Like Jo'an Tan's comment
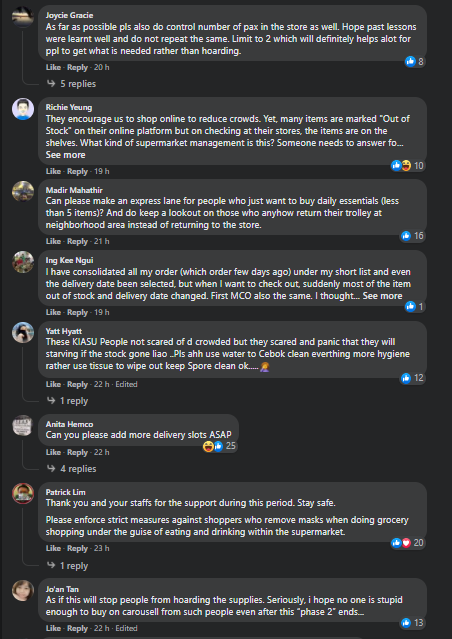This screenshot has height=639, width=452. pyautogui.click(x=53, y=628)
